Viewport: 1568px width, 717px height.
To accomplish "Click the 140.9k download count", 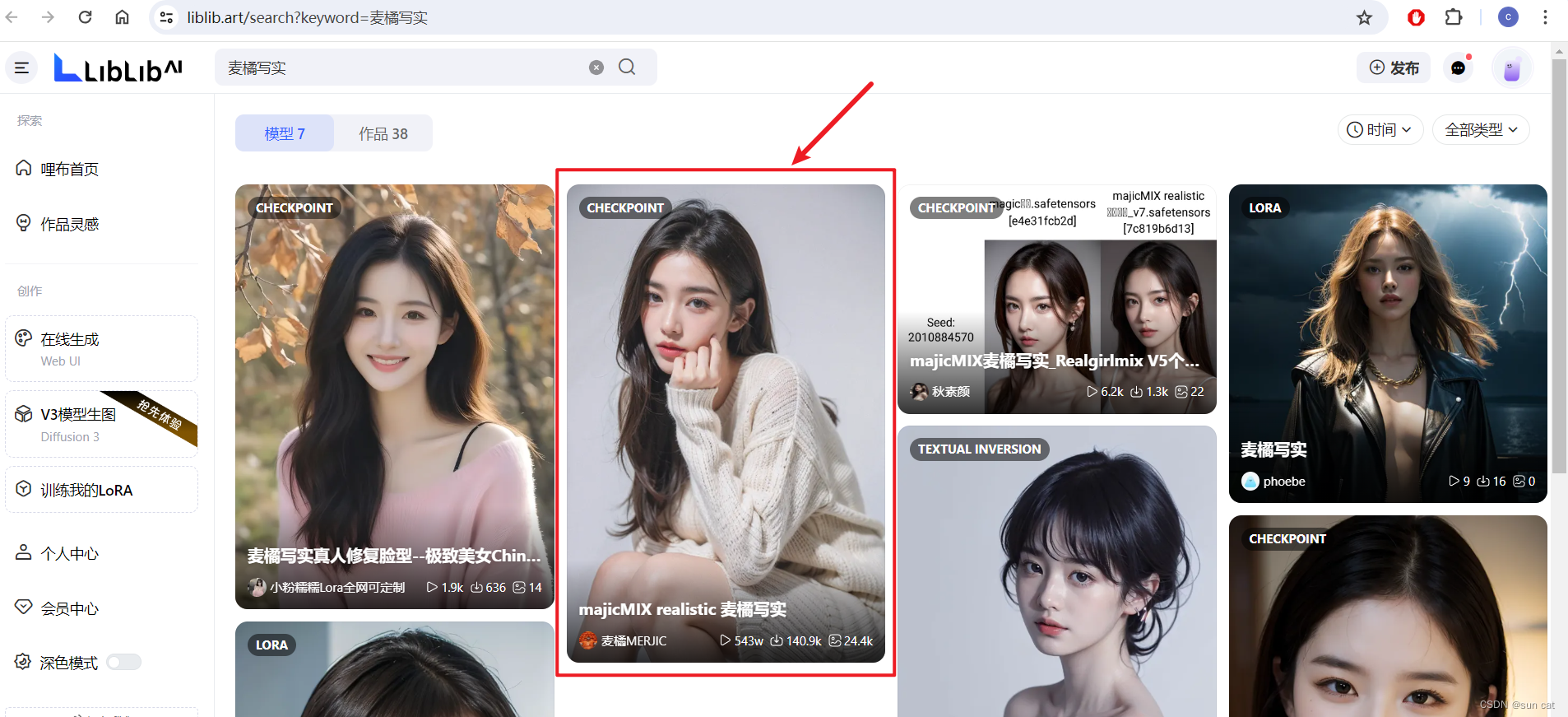I will pos(796,640).
